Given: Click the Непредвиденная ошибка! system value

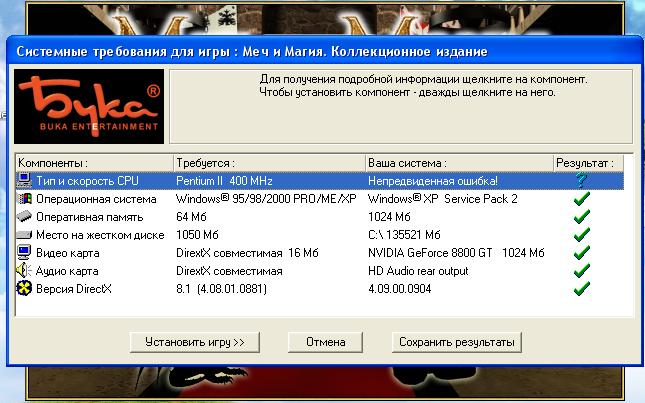Looking at the screenshot, I should [433, 181].
